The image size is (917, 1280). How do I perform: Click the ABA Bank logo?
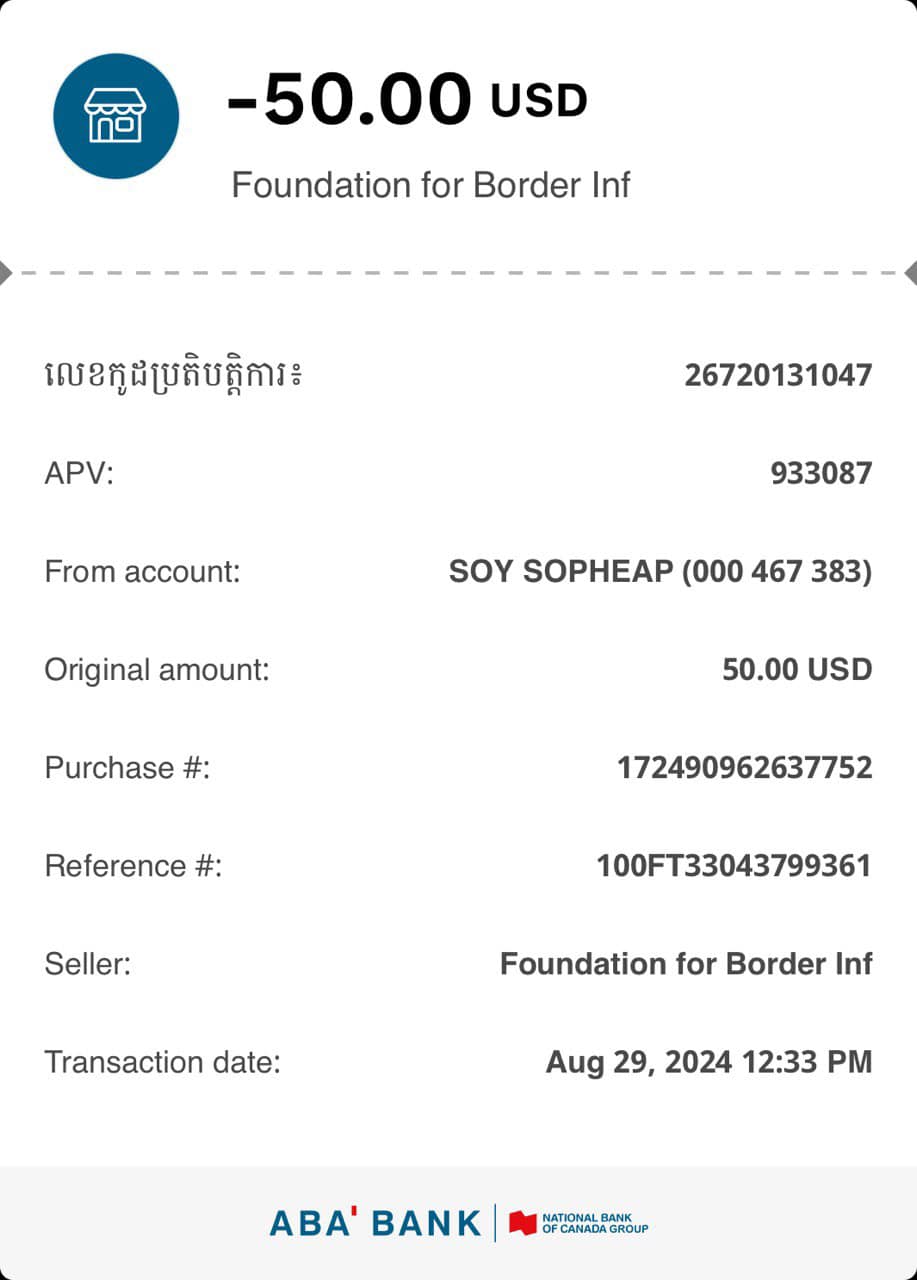pyautogui.click(x=375, y=1222)
